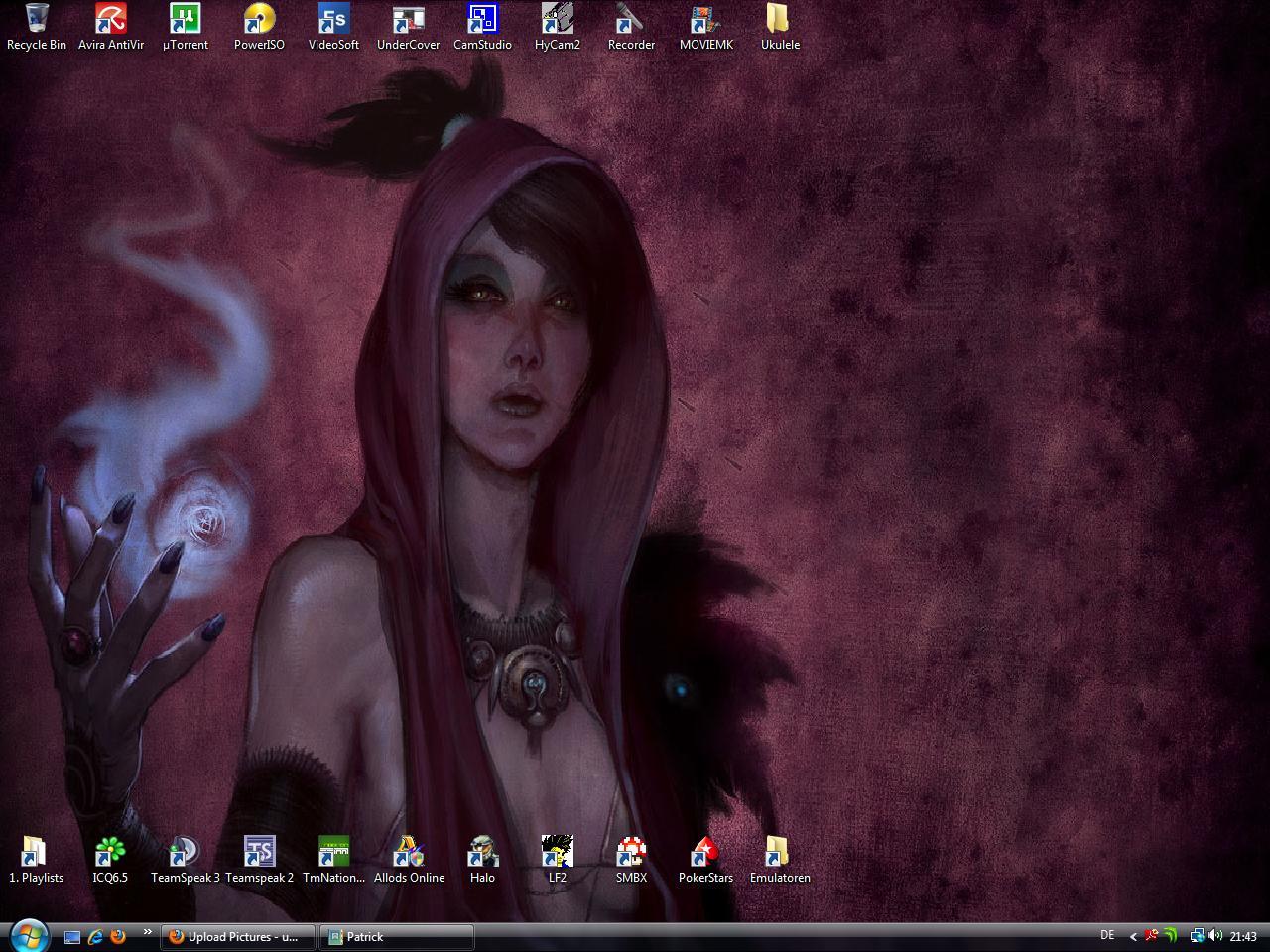Launch Firefox from Quick Launch
The width and height of the screenshot is (1270, 952).
coord(118,937)
